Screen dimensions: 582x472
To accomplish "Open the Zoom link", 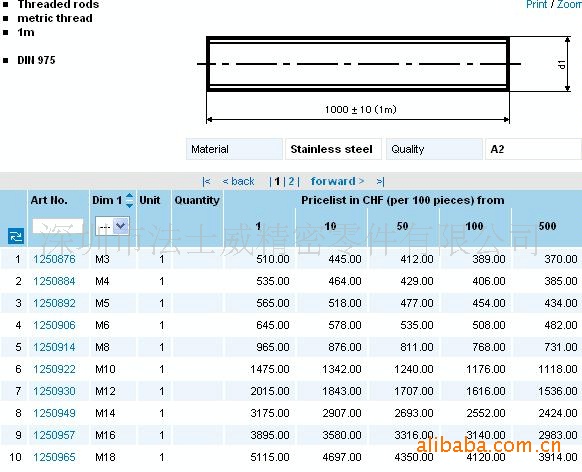I will (569, 4).
